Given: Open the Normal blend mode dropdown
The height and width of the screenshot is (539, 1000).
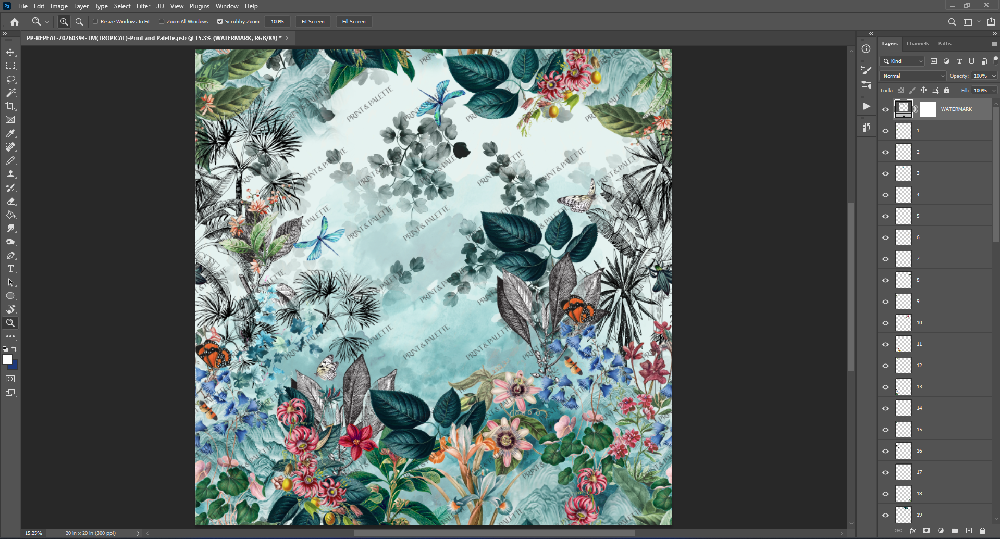Looking at the screenshot, I should click(913, 76).
